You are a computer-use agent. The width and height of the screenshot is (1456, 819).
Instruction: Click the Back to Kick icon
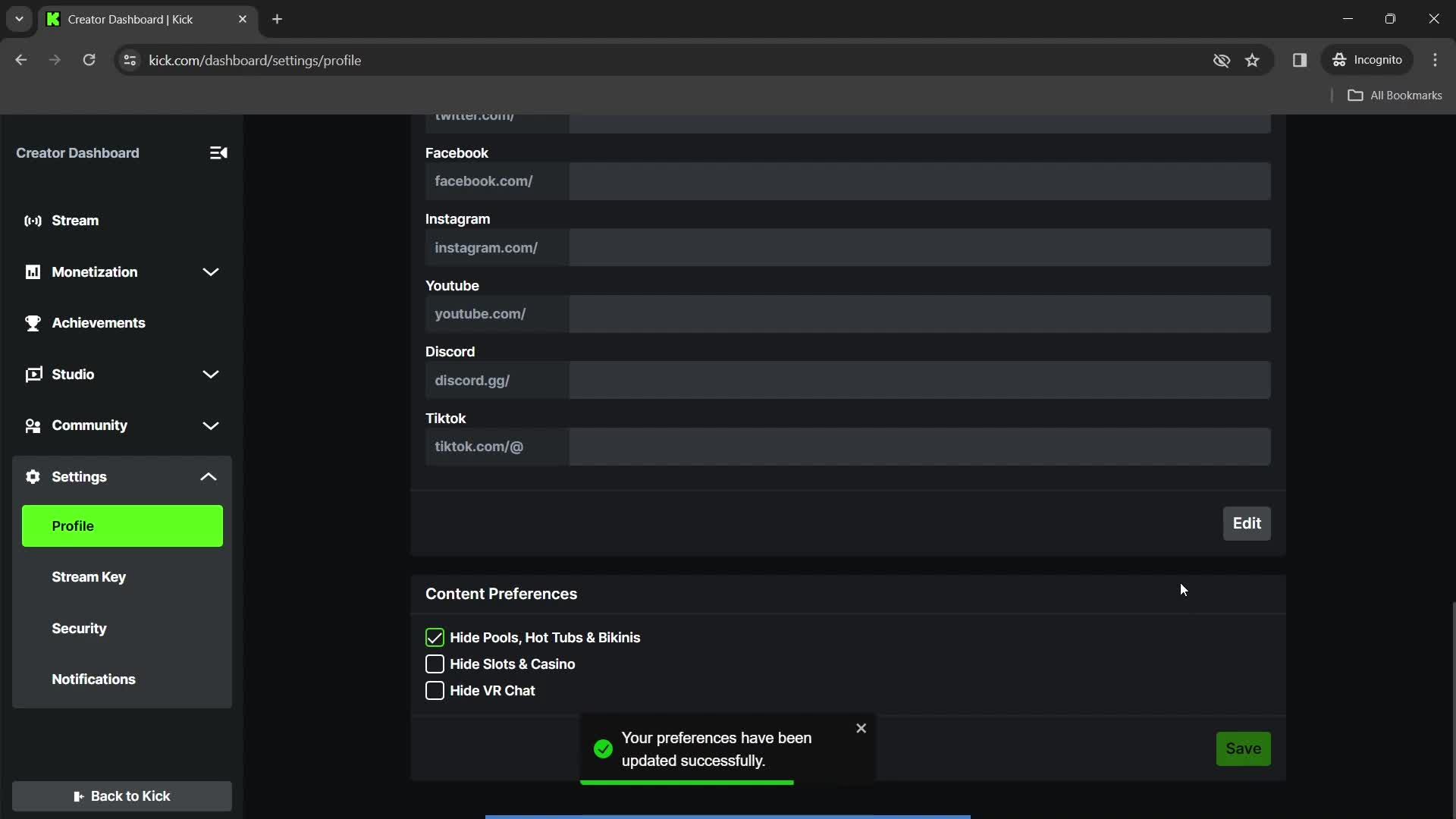79,796
